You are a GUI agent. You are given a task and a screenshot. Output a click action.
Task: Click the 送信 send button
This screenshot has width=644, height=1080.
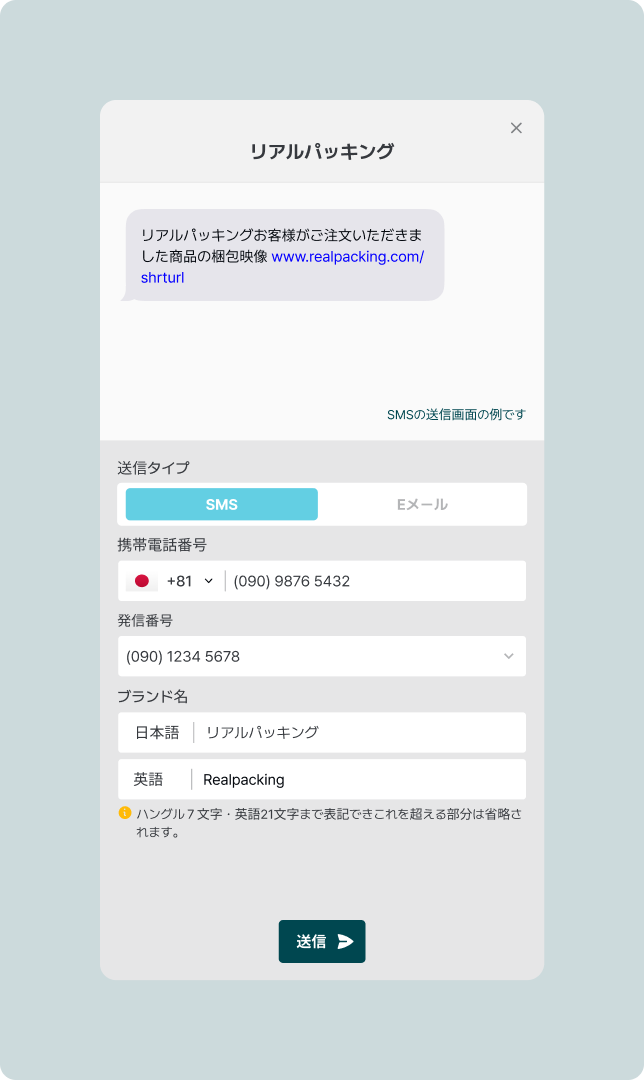322,942
